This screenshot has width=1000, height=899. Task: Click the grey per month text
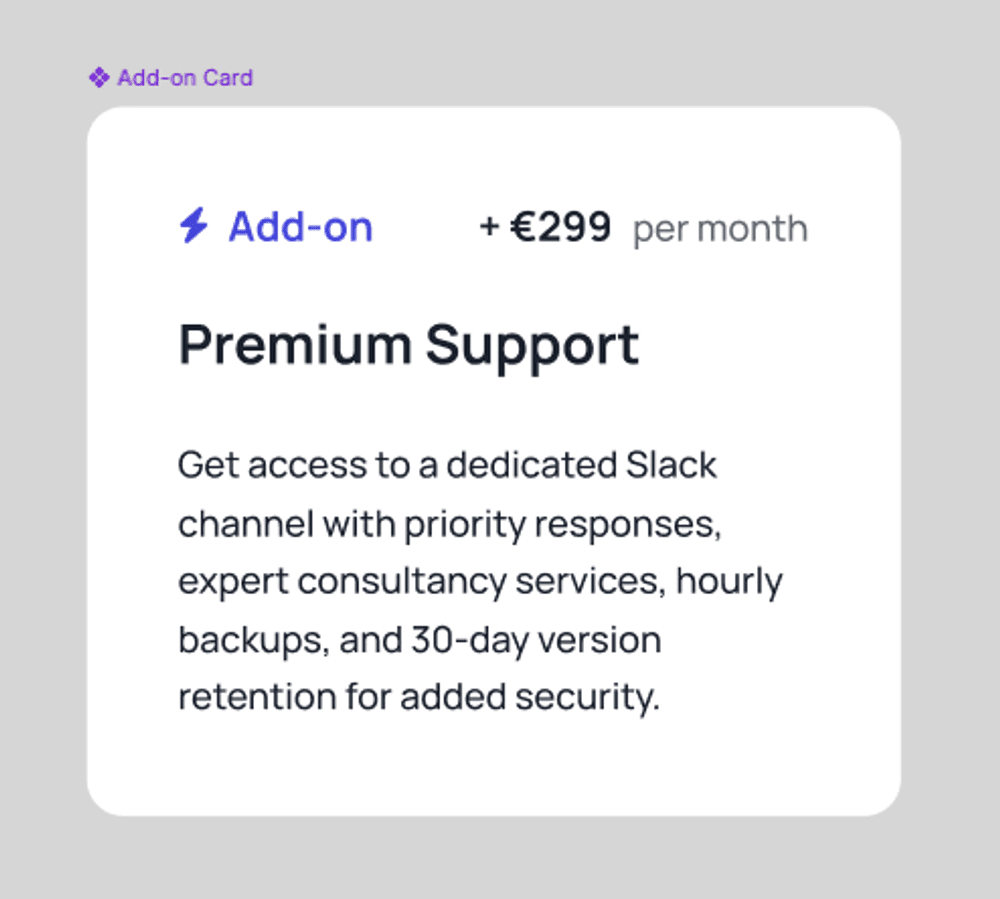click(720, 229)
